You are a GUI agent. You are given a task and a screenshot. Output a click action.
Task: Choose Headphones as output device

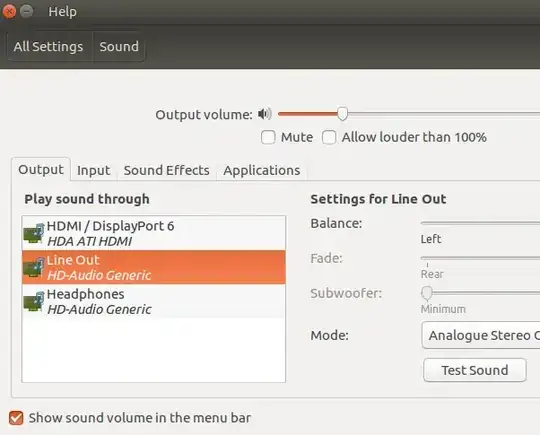point(154,301)
